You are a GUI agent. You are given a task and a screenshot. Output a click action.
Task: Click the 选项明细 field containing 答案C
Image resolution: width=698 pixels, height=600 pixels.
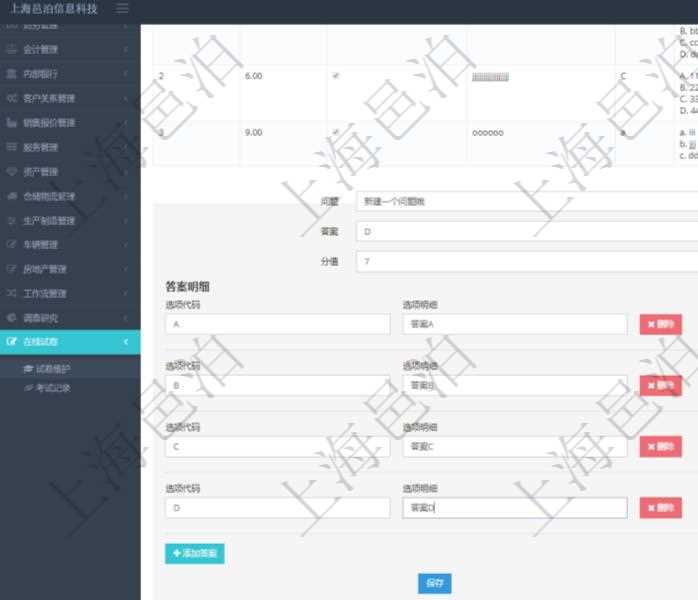tap(515, 446)
